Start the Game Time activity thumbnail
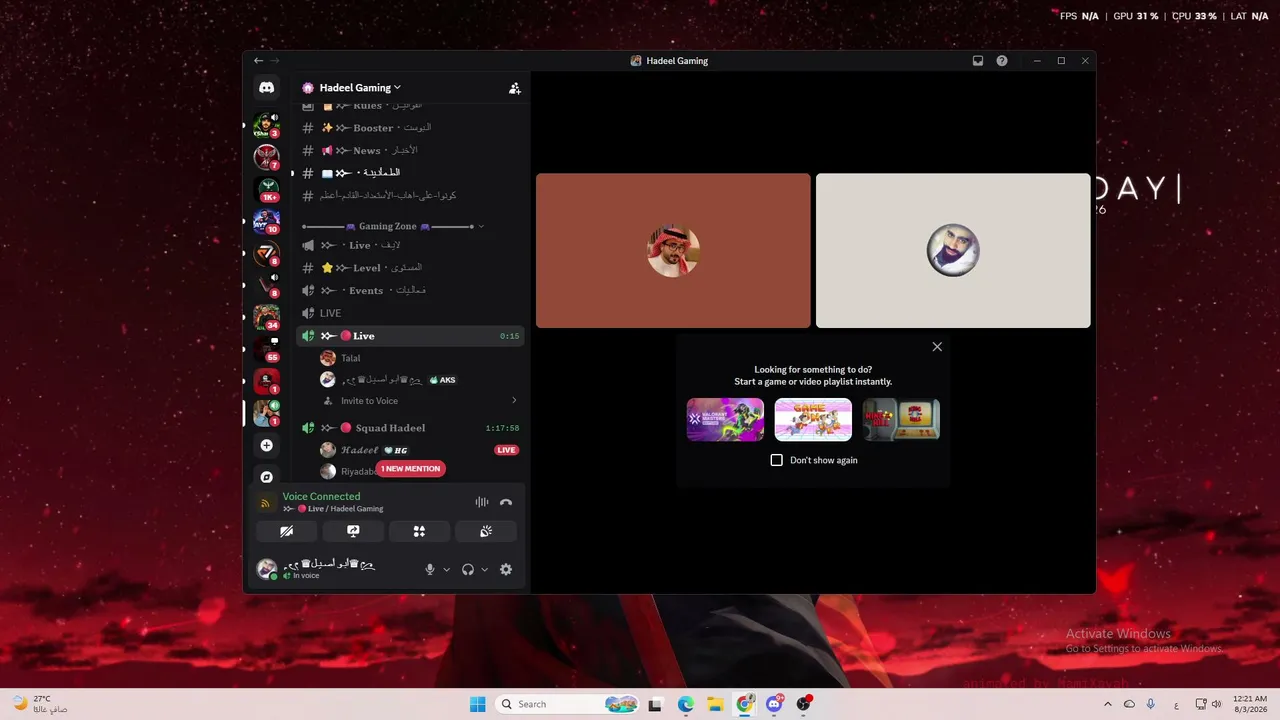 tap(813, 420)
